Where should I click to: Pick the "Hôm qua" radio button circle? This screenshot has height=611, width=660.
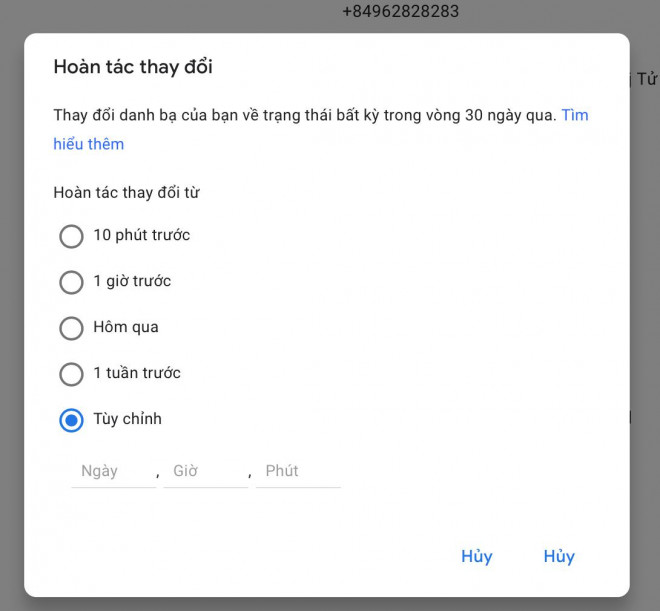coord(71,329)
